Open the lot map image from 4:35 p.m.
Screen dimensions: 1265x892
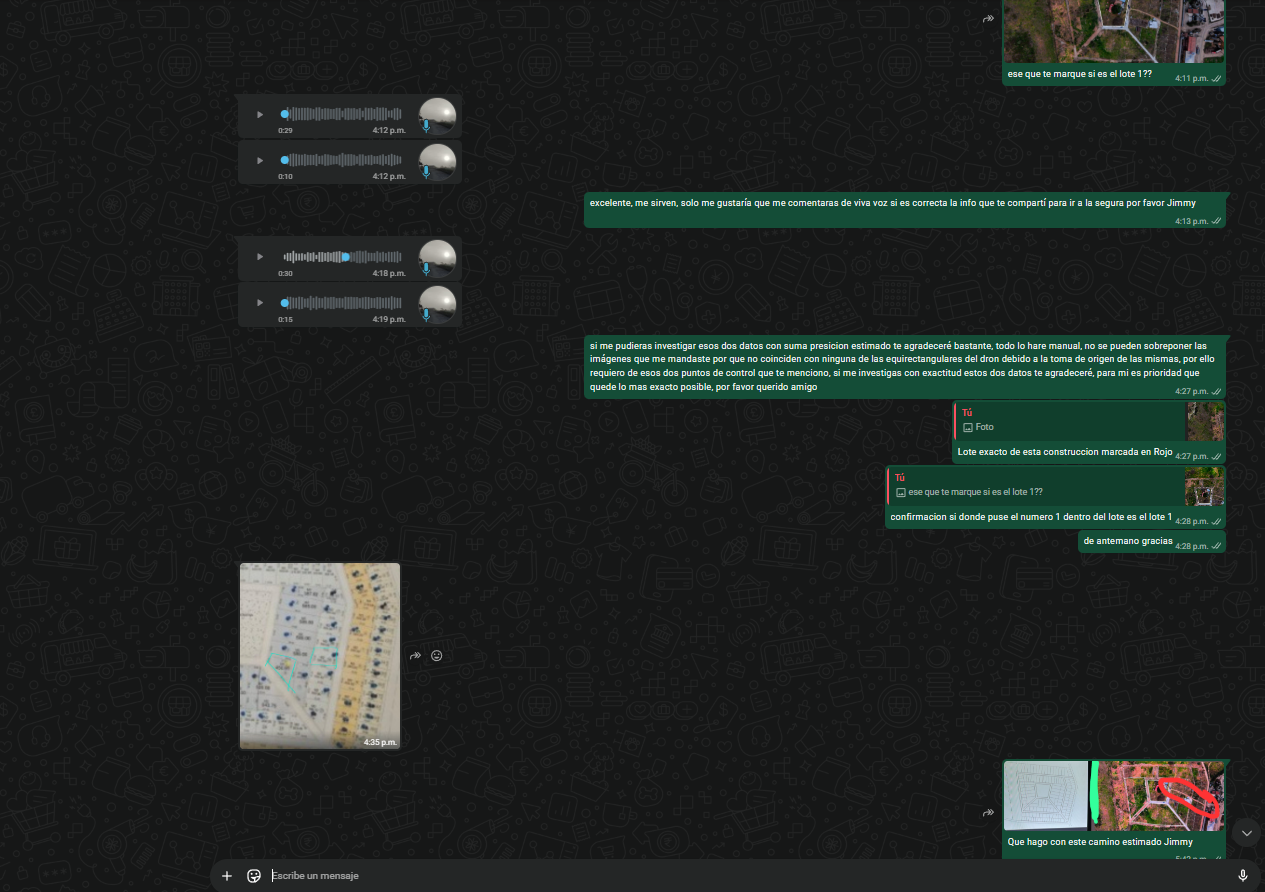[x=320, y=655]
